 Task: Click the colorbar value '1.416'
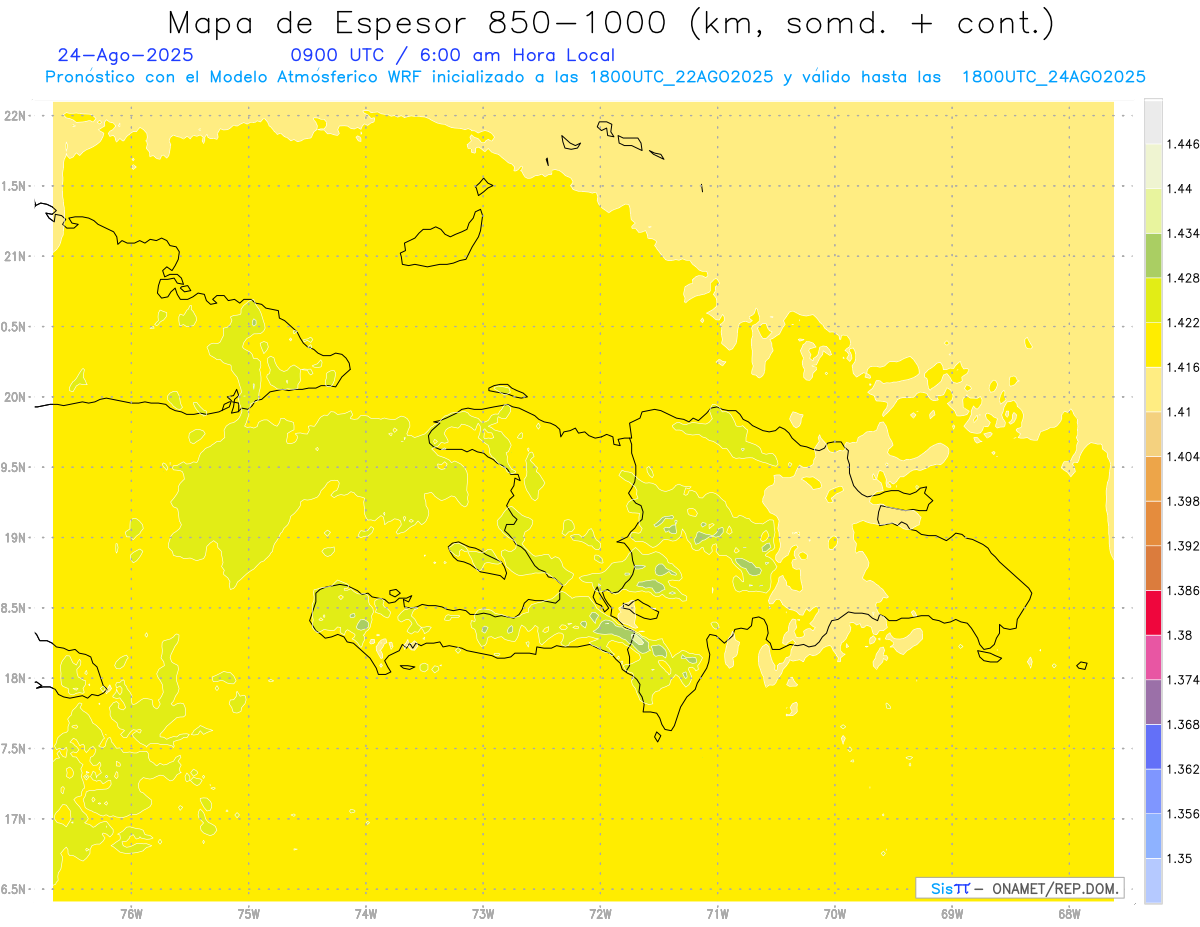pos(1185,367)
